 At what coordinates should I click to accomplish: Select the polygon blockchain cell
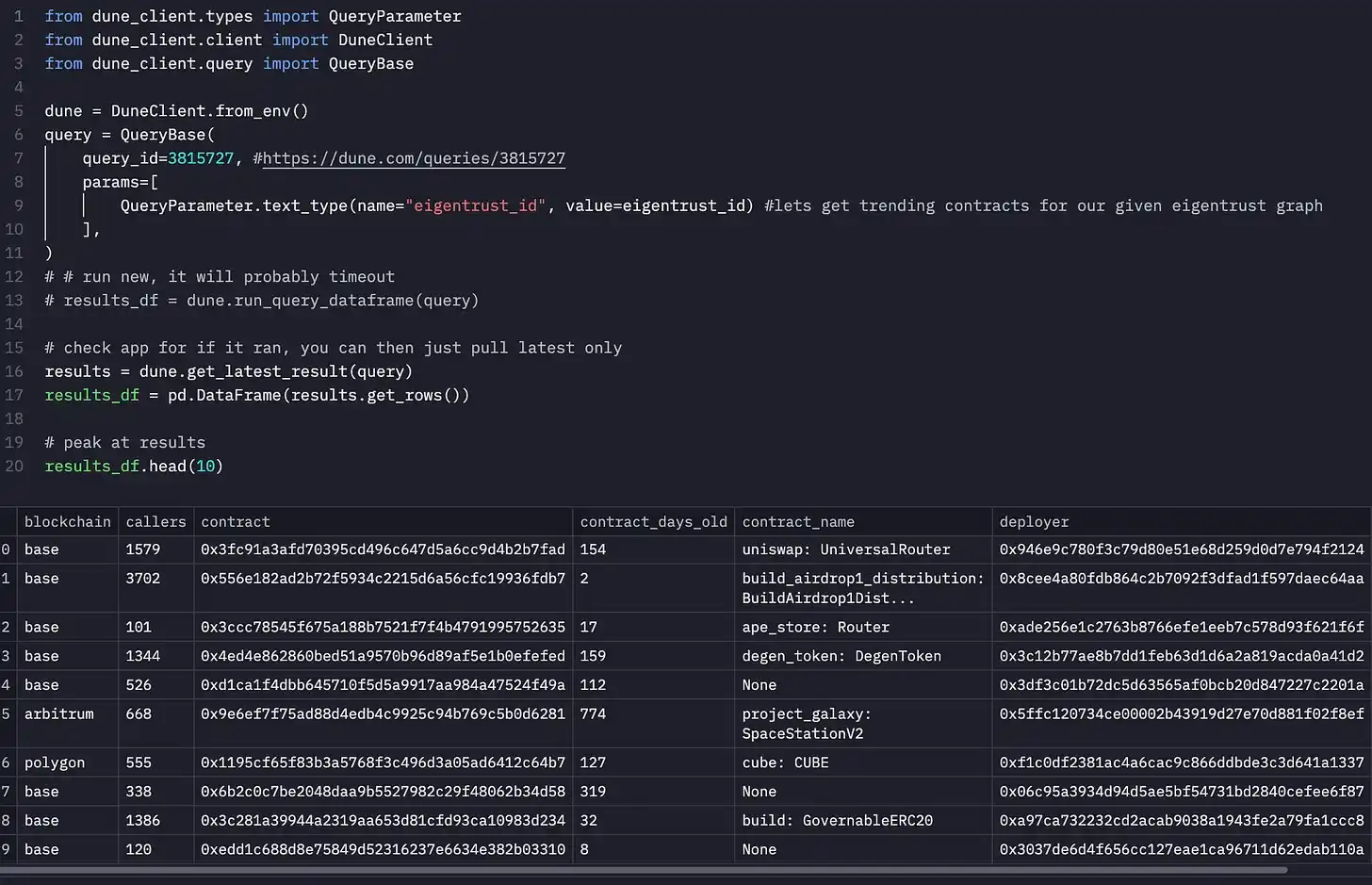click(x=54, y=762)
